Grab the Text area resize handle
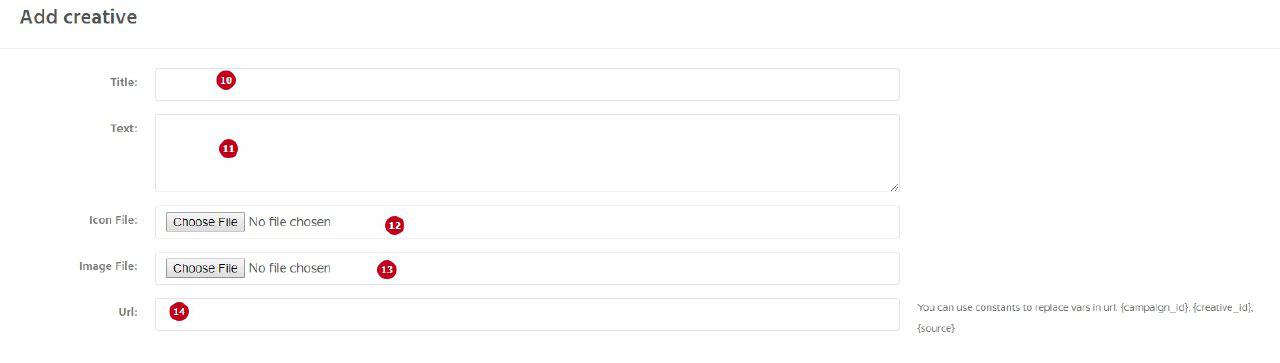 click(x=893, y=186)
